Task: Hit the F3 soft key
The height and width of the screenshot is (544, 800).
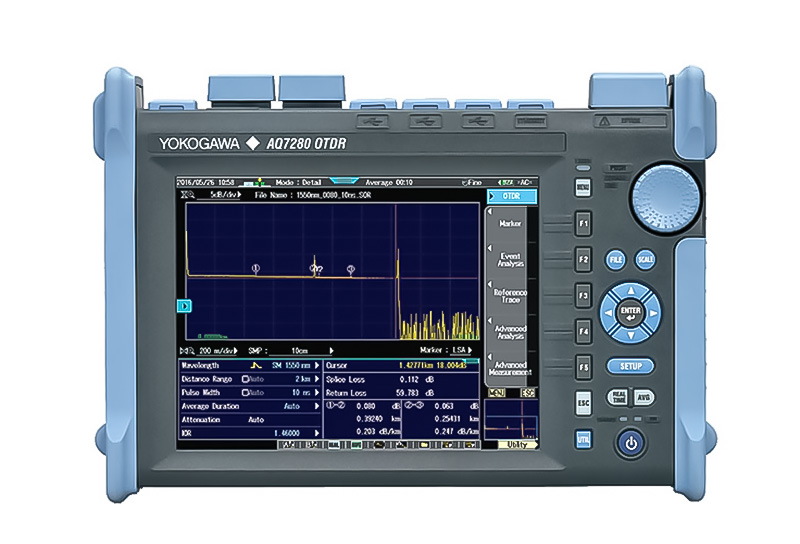Action: pos(583,295)
